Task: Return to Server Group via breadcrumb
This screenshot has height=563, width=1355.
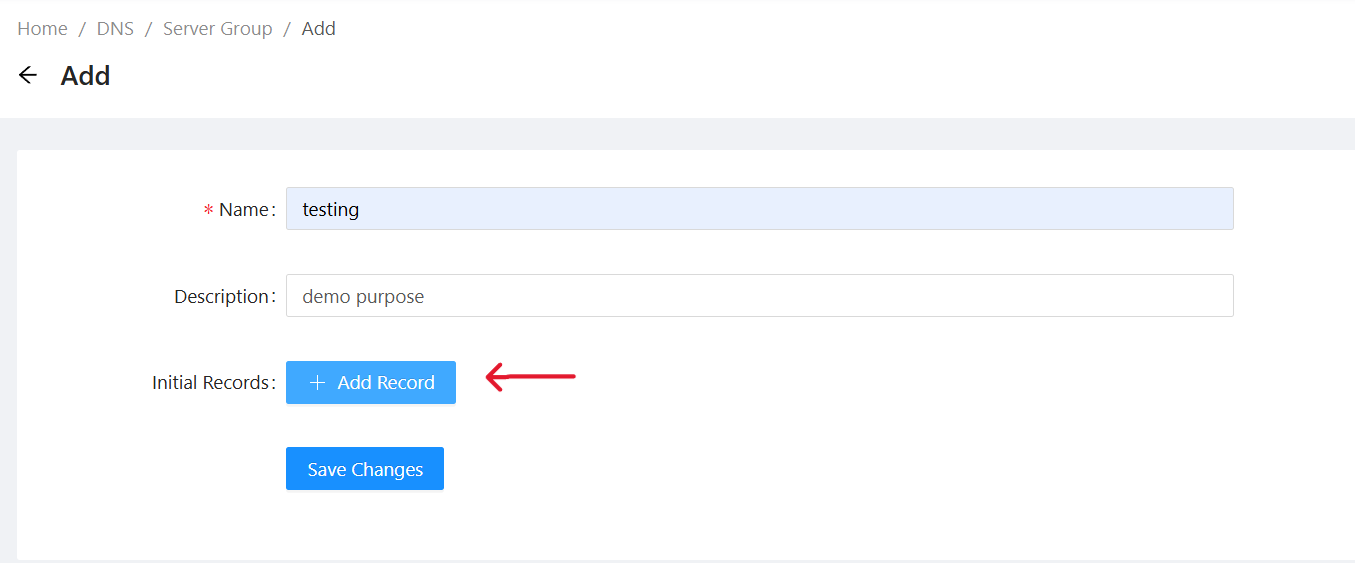Action: 217,29
